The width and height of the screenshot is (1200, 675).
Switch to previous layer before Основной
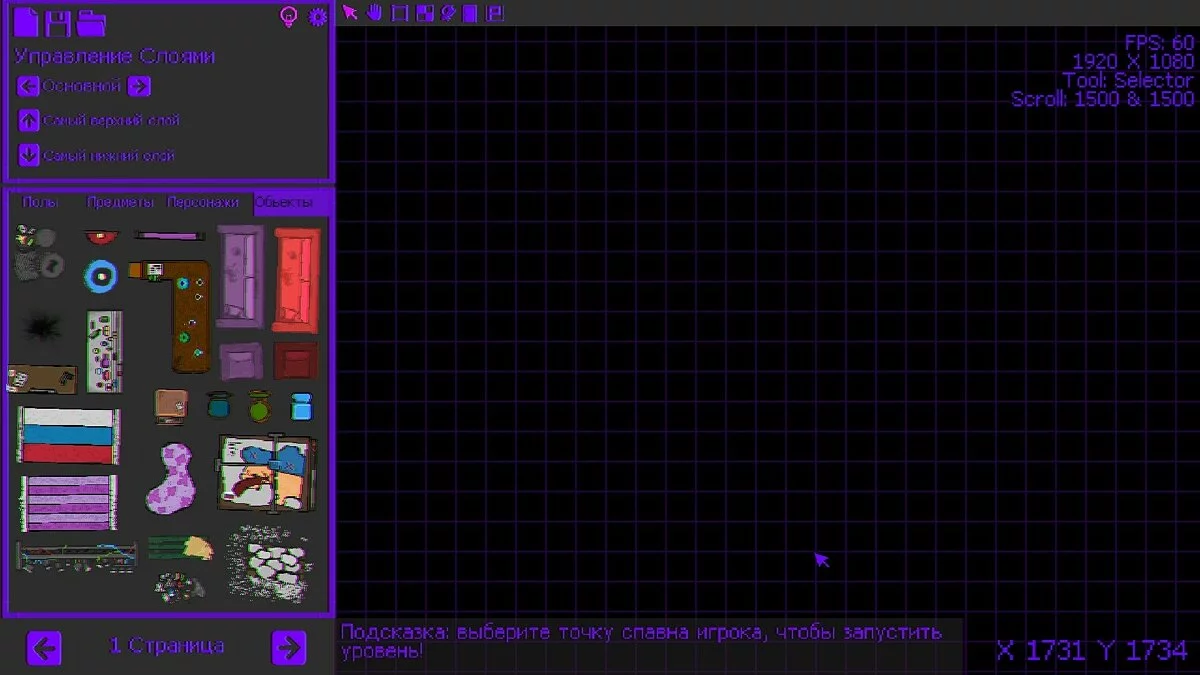point(28,86)
